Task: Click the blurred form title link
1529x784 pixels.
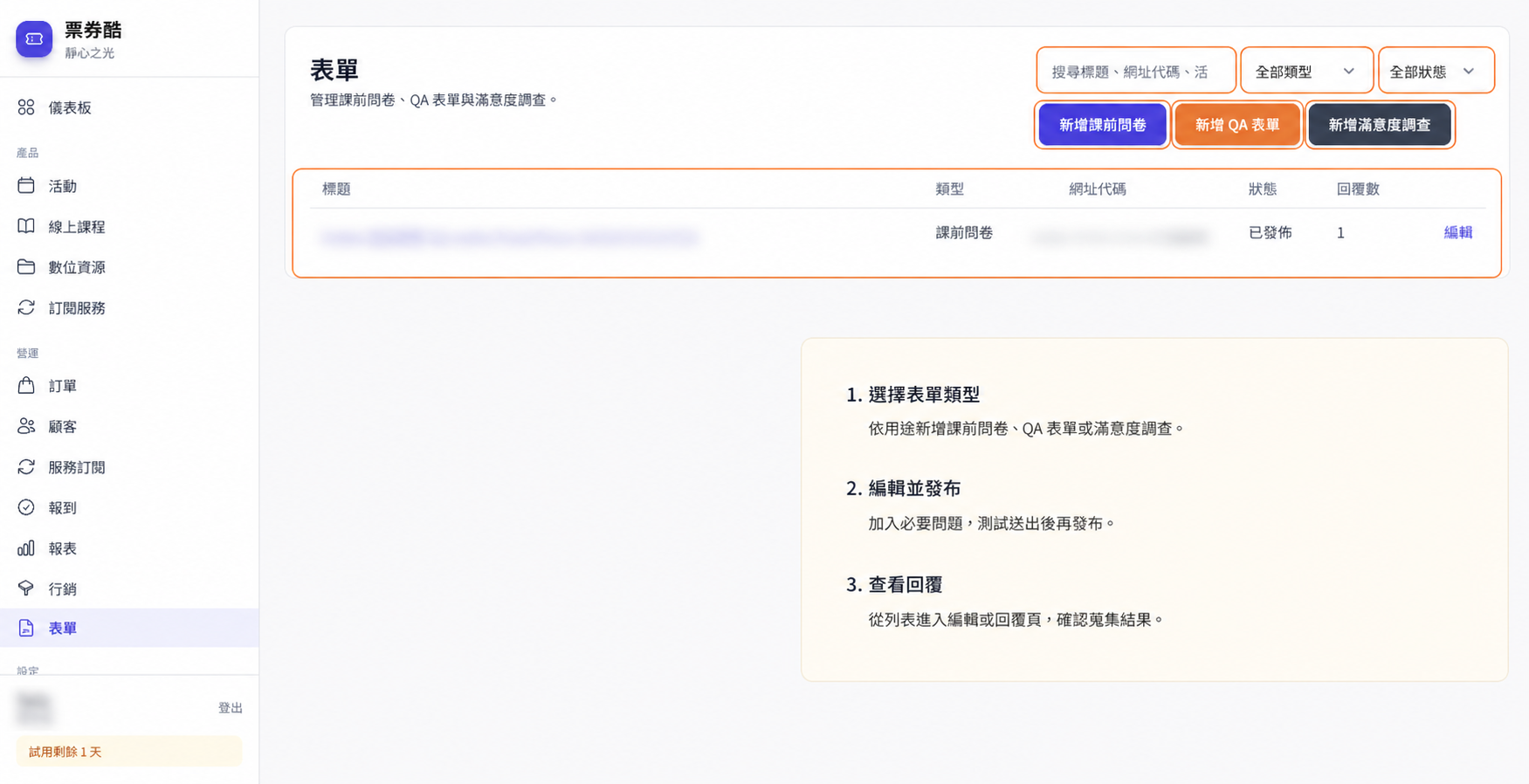Action: [x=510, y=237]
